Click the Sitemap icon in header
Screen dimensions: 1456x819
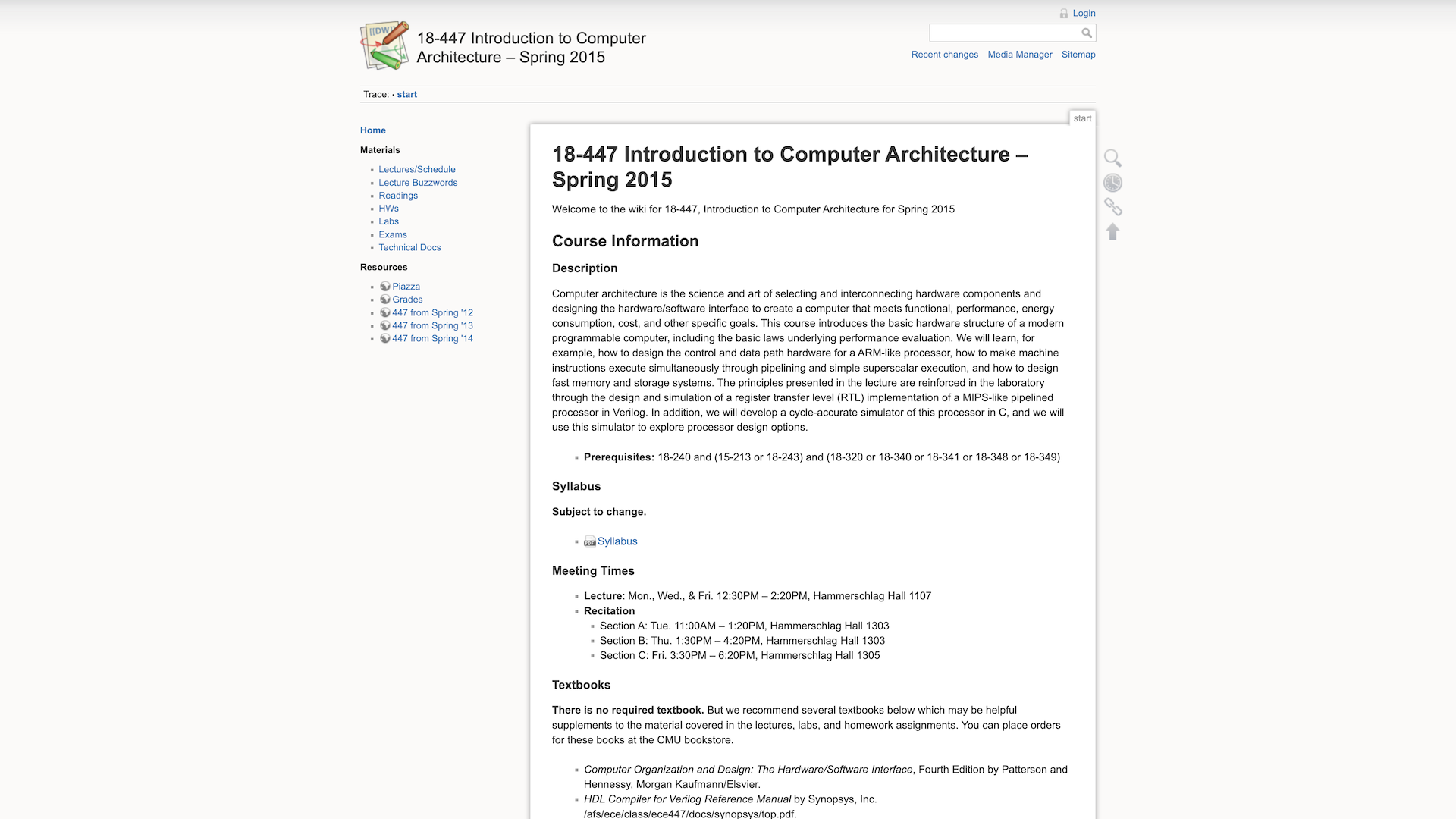1078,54
